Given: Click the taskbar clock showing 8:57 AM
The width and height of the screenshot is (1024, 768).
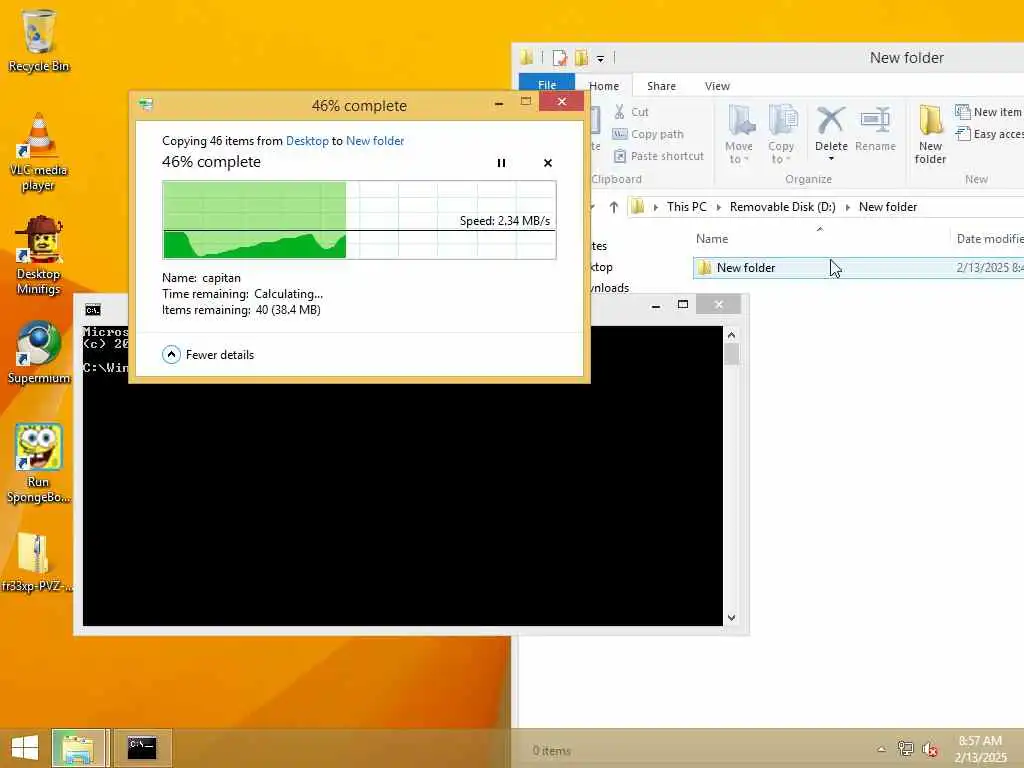Looking at the screenshot, I should coord(980,748).
